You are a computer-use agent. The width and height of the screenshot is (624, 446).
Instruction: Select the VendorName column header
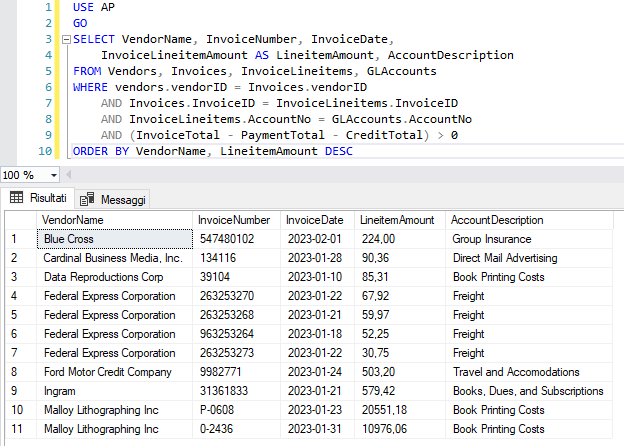click(x=115, y=220)
